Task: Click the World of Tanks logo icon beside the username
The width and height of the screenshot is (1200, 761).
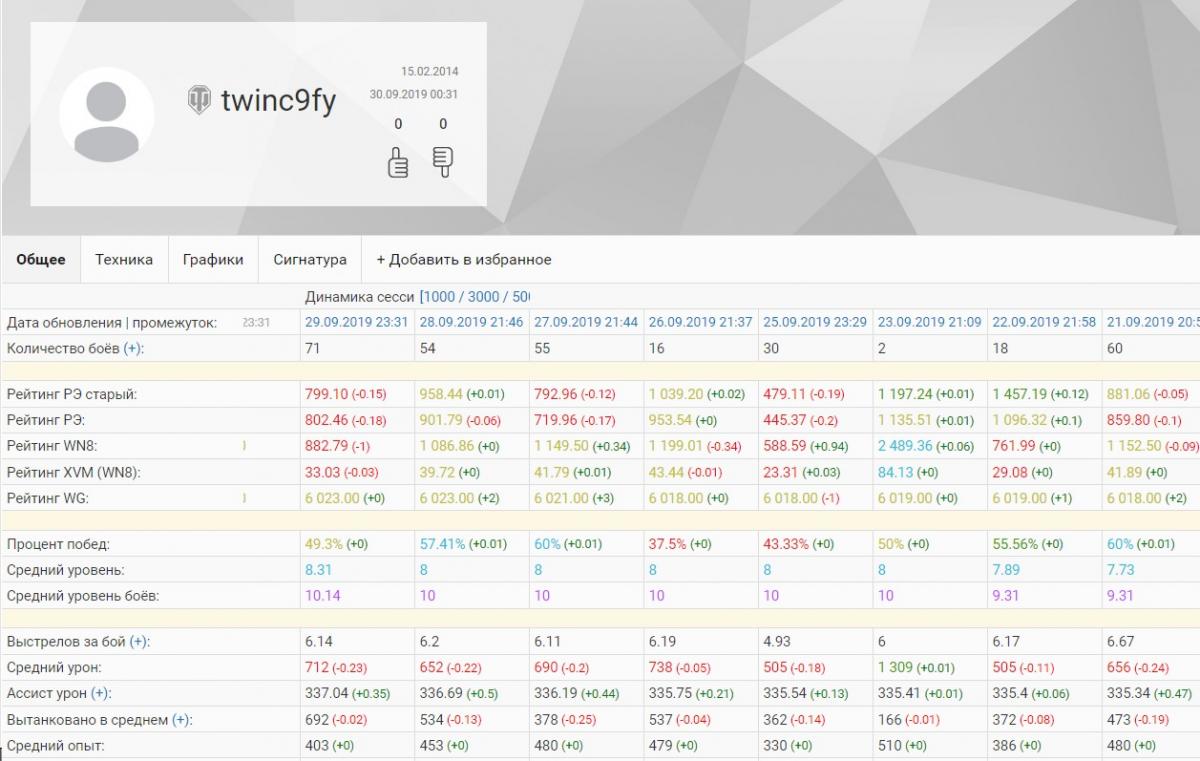Action: [199, 99]
